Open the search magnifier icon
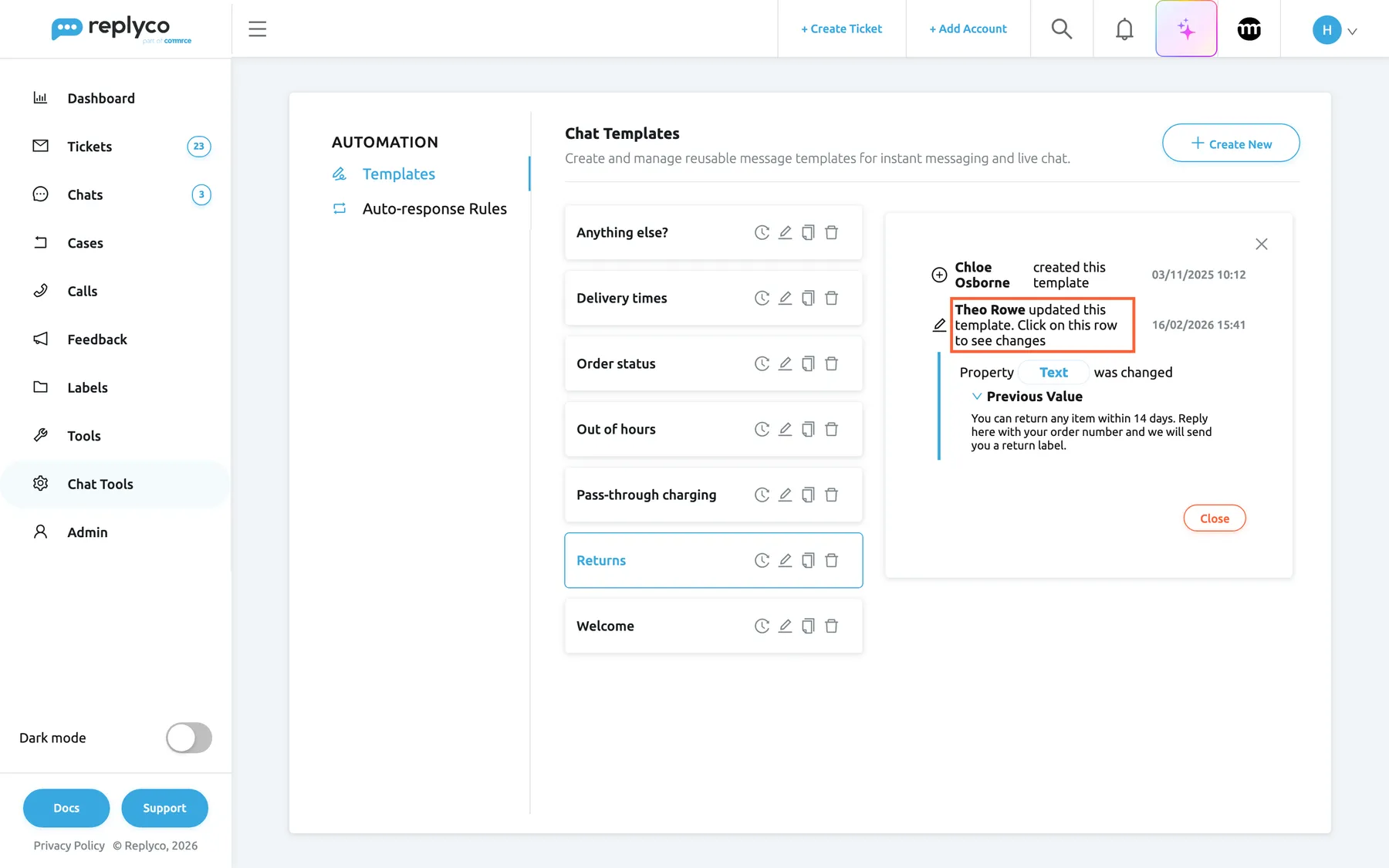 pyautogui.click(x=1062, y=29)
